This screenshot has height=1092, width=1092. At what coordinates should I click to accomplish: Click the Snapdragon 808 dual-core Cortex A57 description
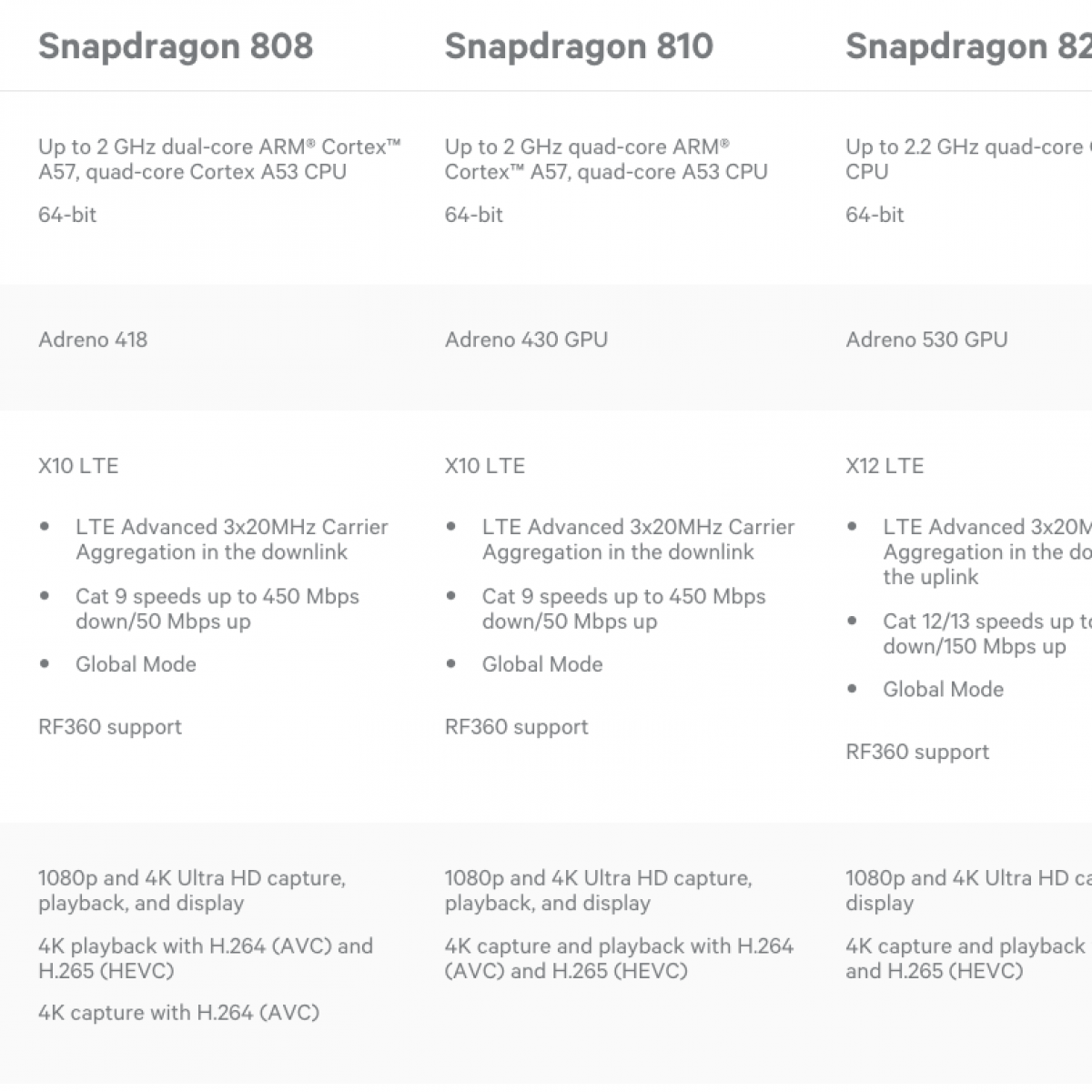coord(219,159)
